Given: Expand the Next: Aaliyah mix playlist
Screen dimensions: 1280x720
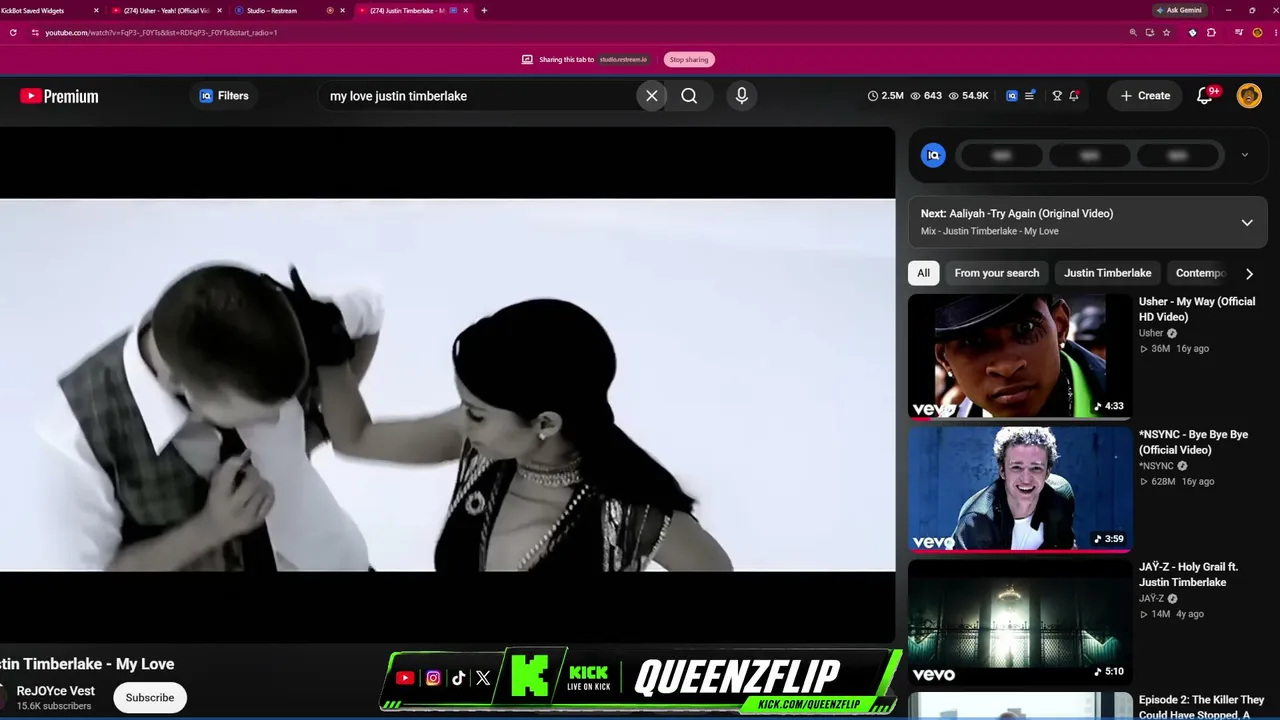Looking at the screenshot, I should [x=1247, y=222].
